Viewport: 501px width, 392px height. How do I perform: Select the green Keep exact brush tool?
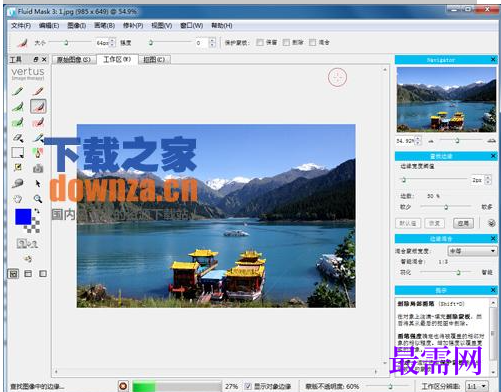point(18,91)
